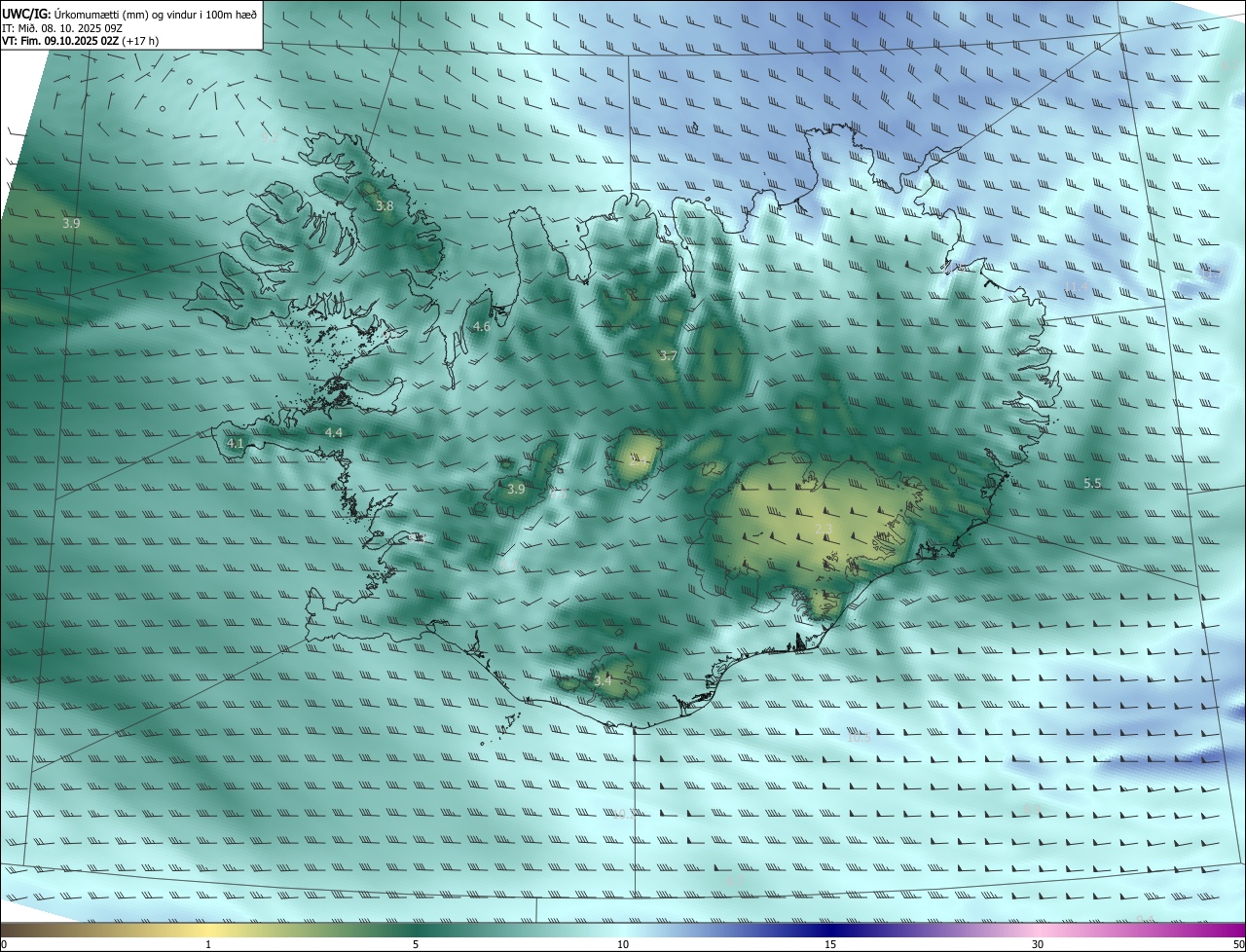1246x952 pixels.
Task: Click the 5.5 value label over the sea
Action: point(1092,483)
